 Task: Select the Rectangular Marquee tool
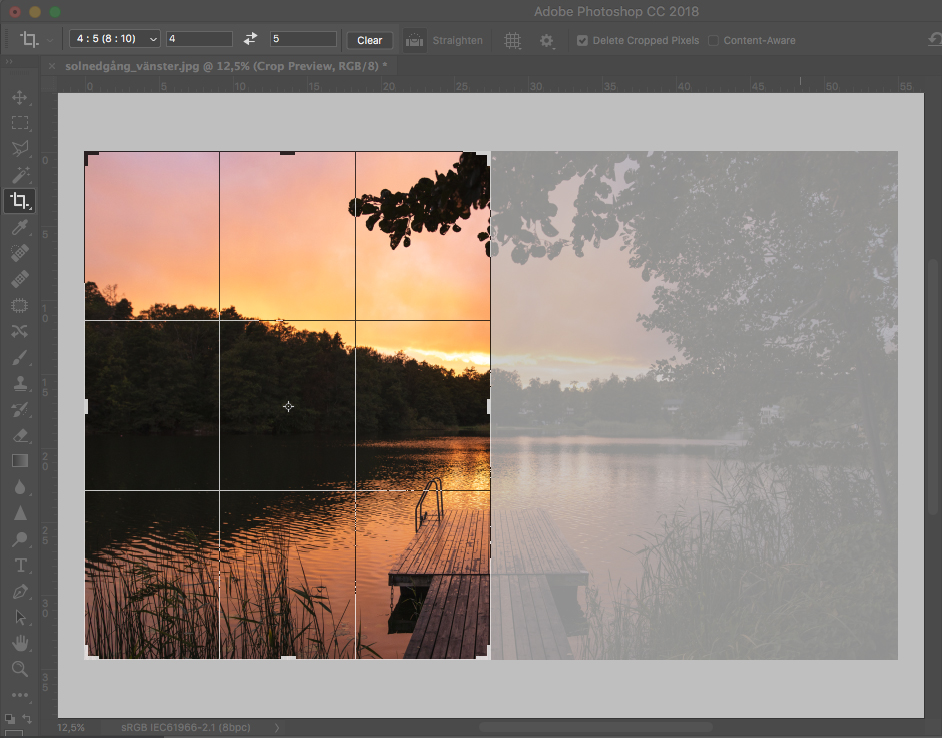tap(19, 123)
